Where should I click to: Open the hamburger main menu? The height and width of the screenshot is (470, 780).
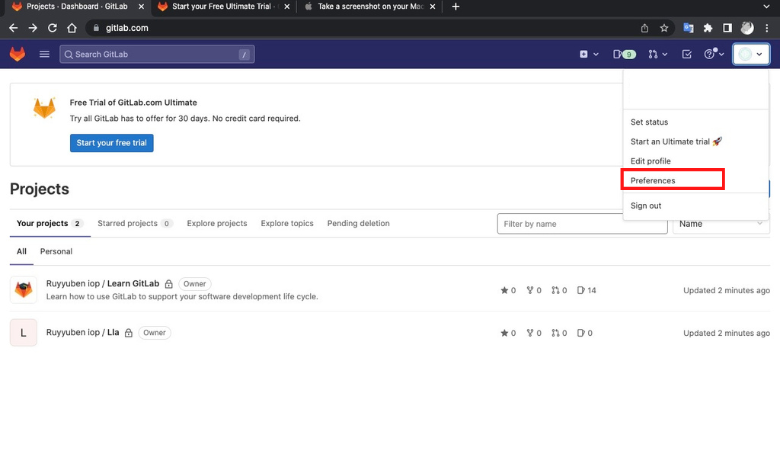click(44, 54)
